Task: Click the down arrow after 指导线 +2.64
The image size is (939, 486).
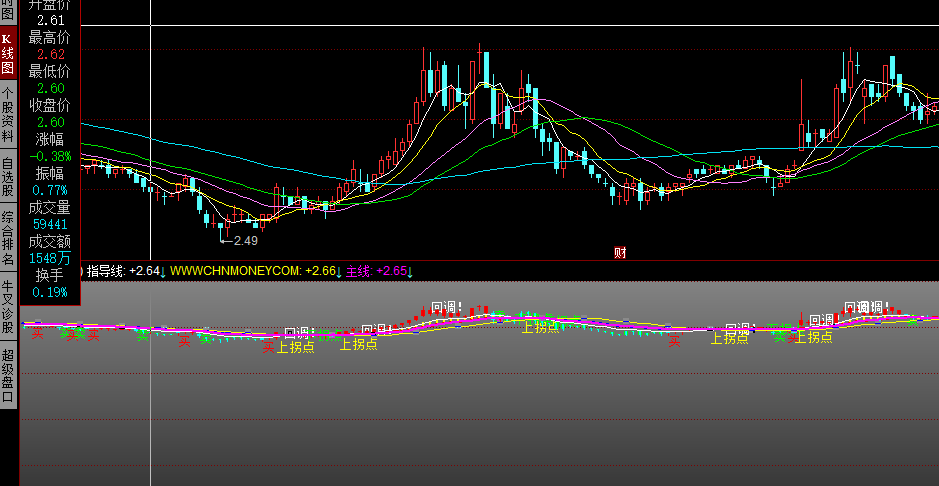Action: (x=163, y=272)
